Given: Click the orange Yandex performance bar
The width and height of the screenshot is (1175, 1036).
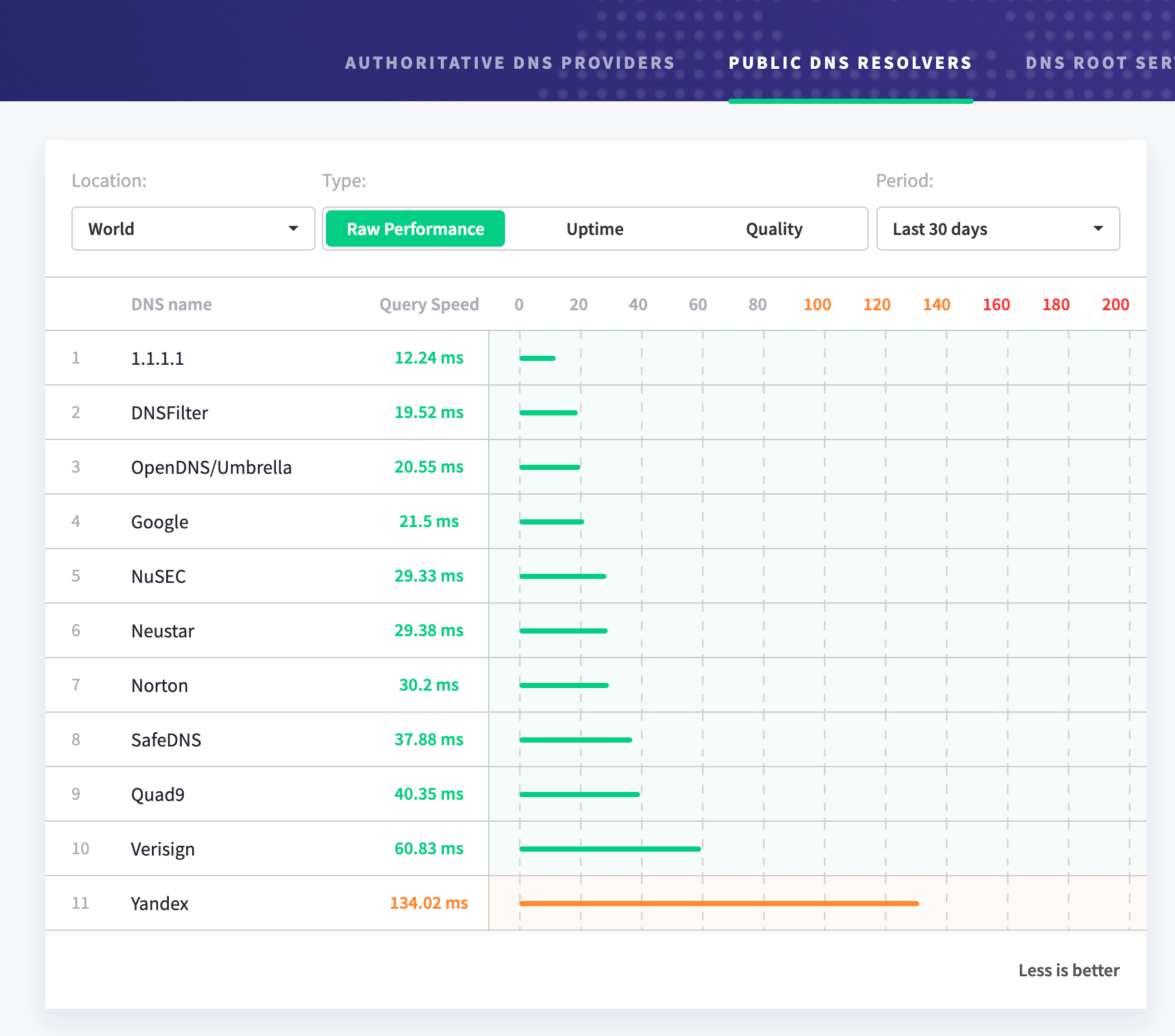Looking at the screenshot, I should (x=719, y=904).
